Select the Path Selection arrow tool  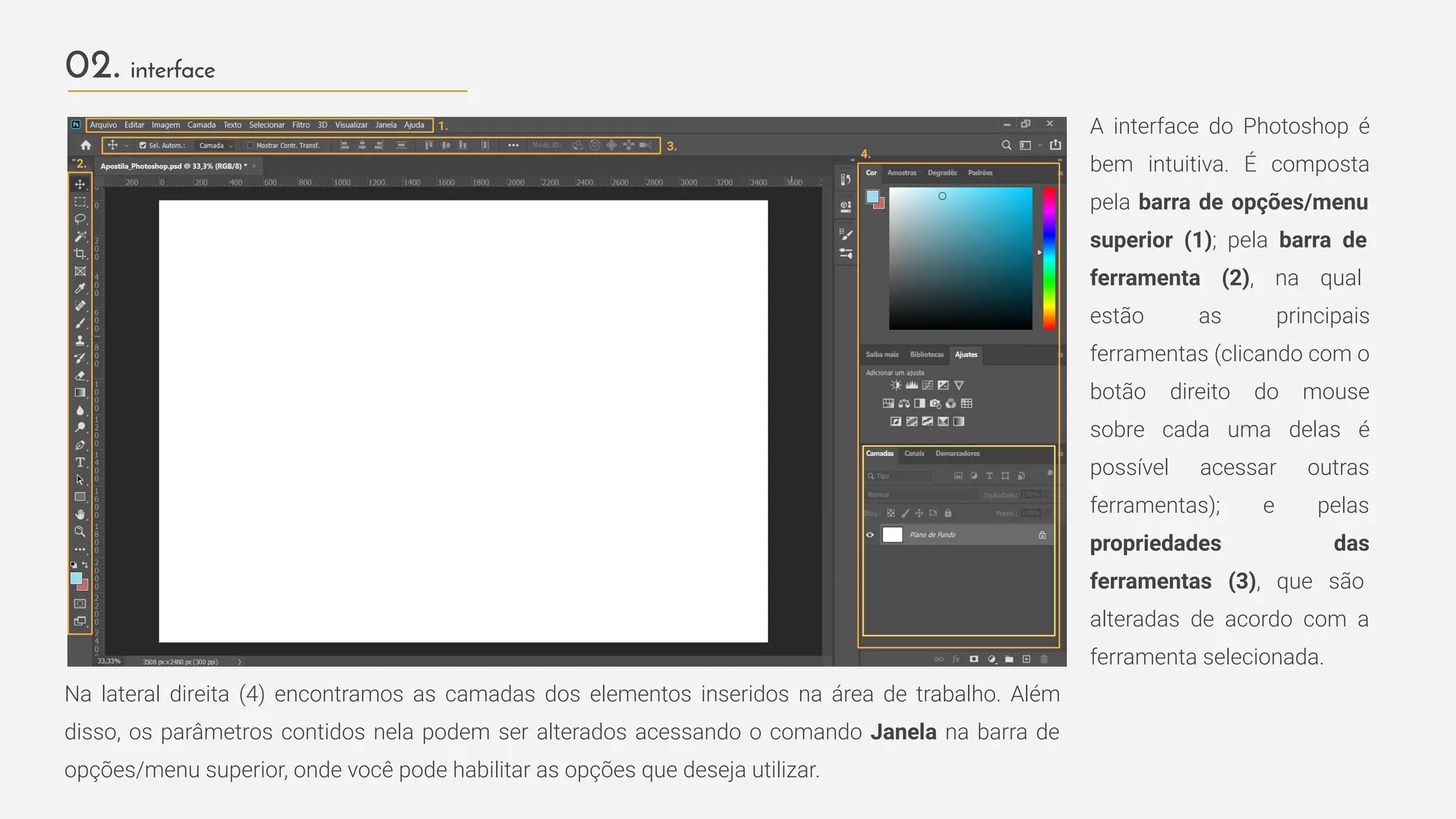point(80,480)
